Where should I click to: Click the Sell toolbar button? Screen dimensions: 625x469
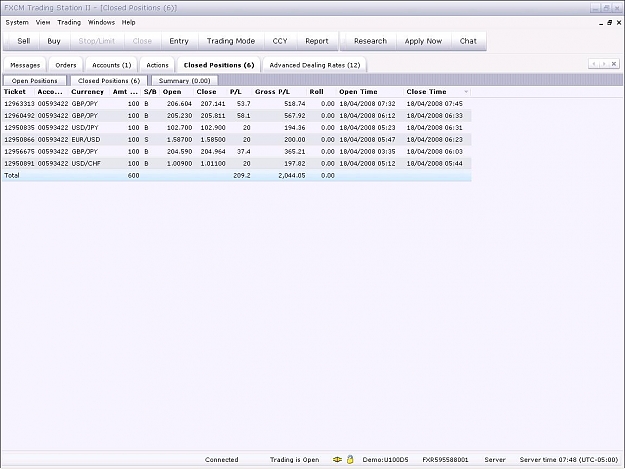[24, 41]
